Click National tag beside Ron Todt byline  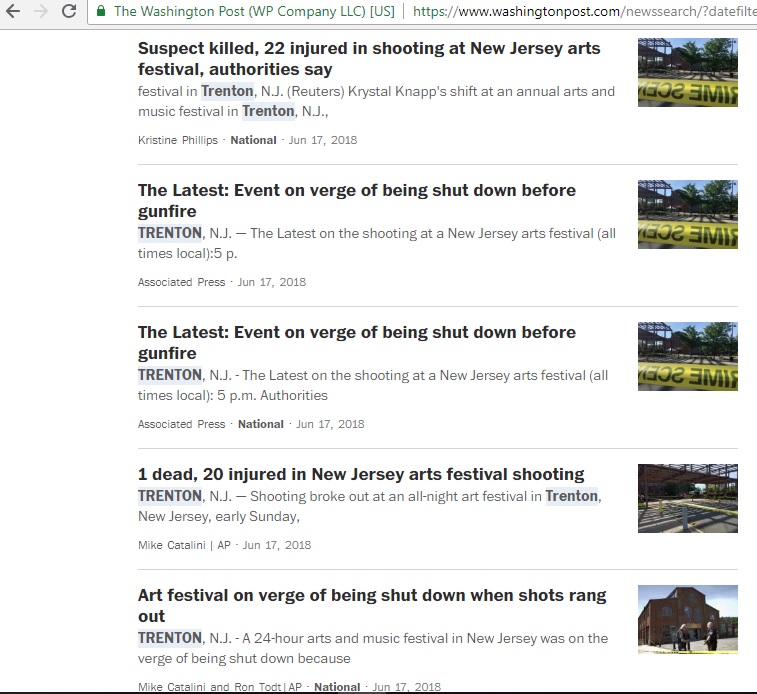pyautogui.click(x=337, y=687)
